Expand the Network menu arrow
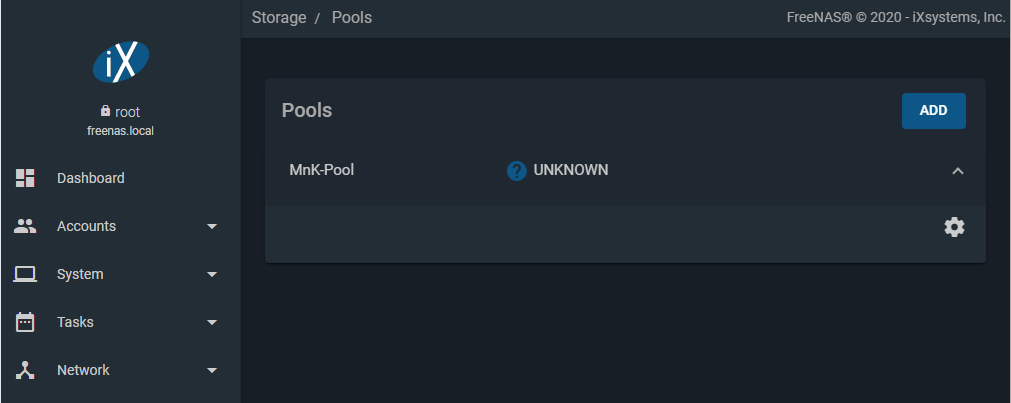Image resolution: width=1011 pixels, height=403 pixels. click(211, 371)
